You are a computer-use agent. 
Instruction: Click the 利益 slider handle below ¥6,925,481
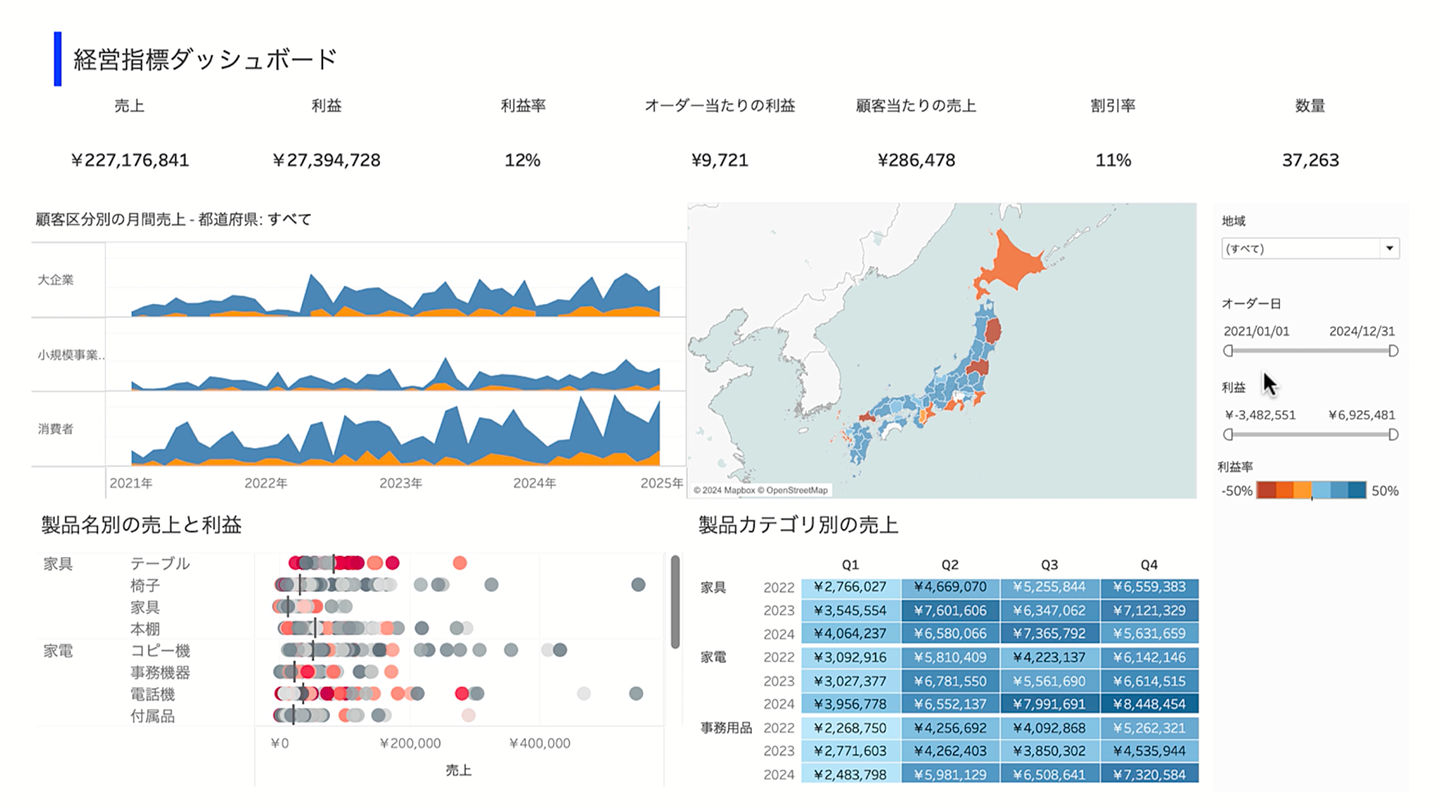1393,435
